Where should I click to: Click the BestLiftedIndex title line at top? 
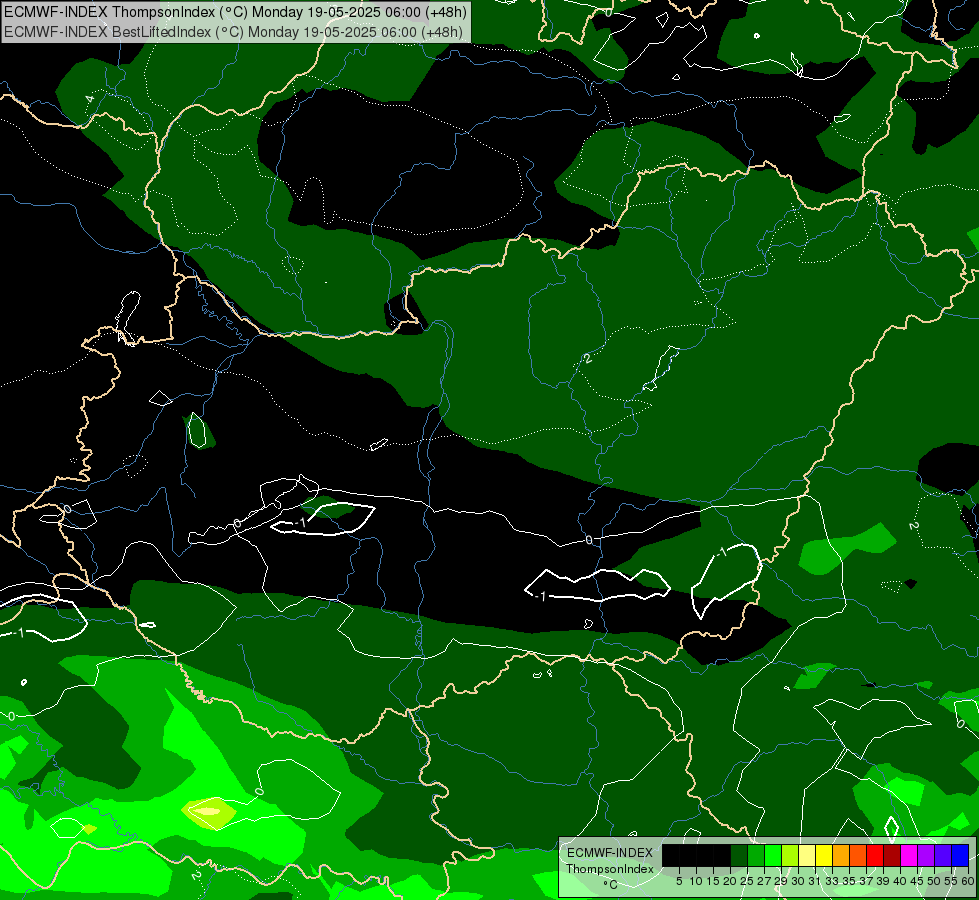234,31
